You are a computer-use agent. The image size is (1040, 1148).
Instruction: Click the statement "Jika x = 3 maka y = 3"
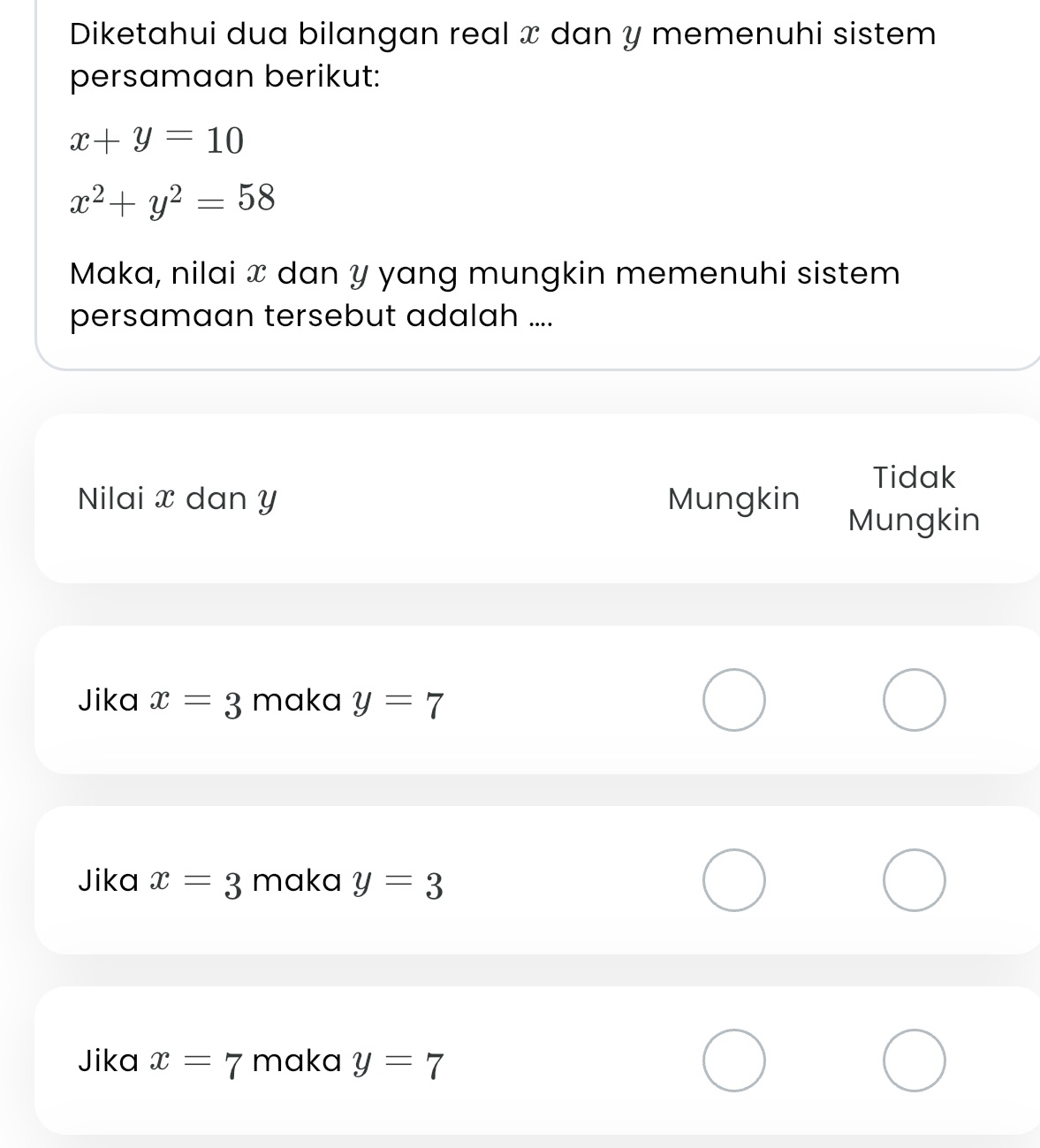(x=260, y=880)
